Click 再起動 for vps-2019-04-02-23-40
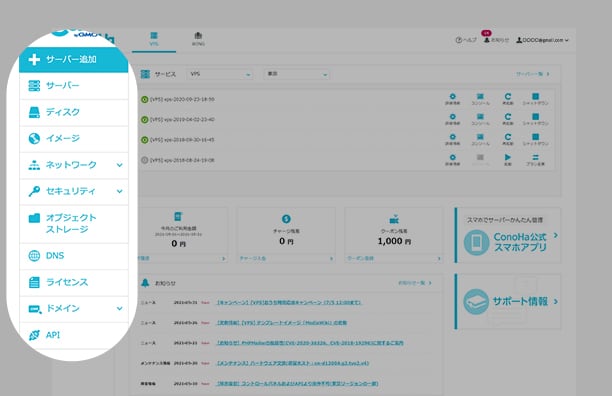The height and width of the screenshot is (396, 612). click(x=508, y=119)
